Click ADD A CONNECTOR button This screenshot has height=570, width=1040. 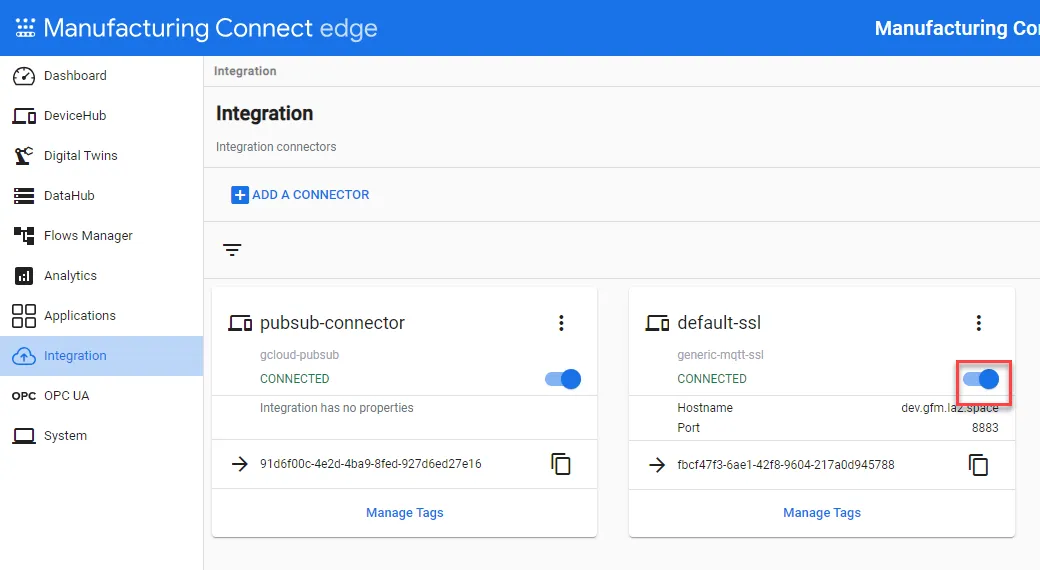(x=300, y=195)
